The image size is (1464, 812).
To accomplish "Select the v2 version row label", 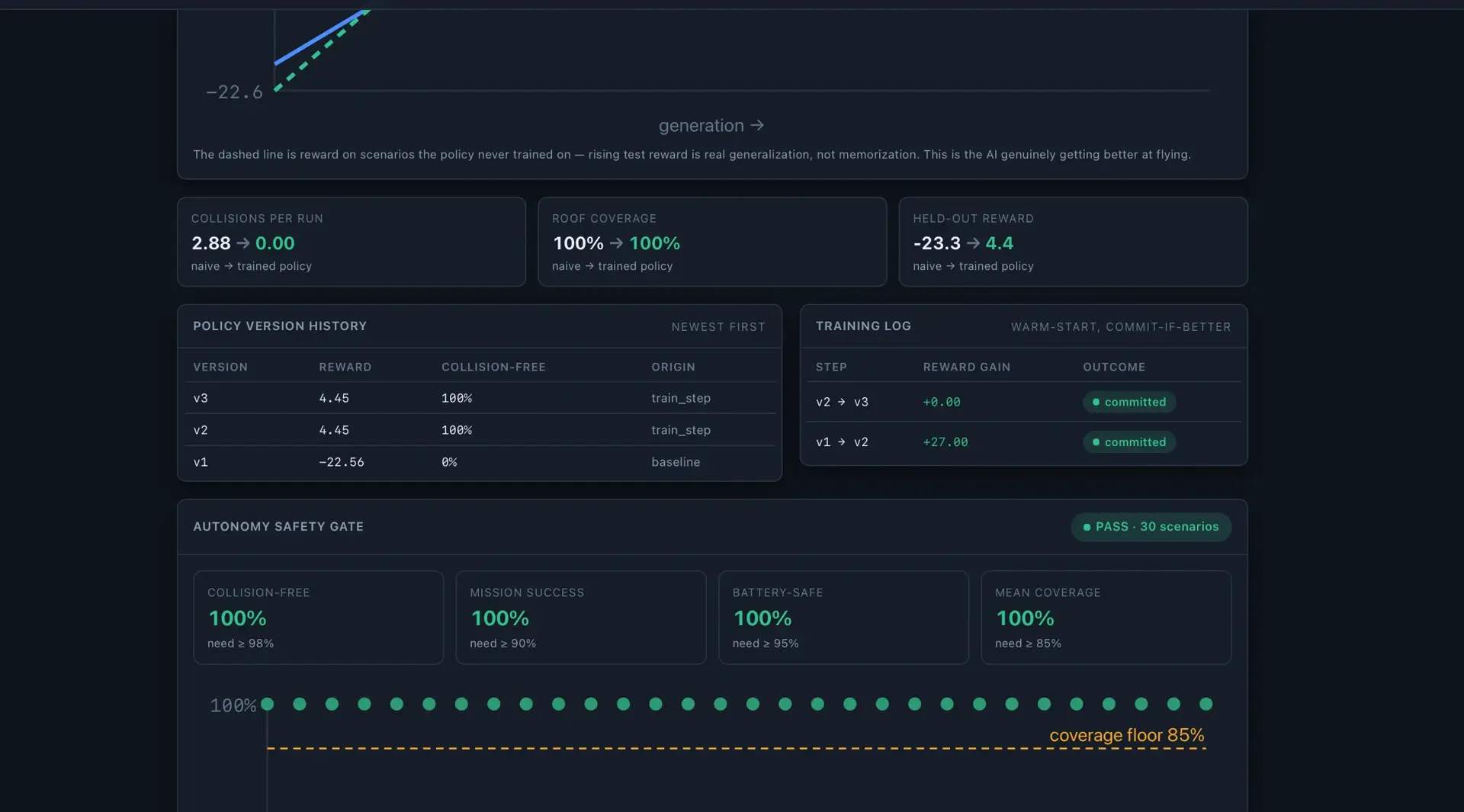I will pos(201,430).
